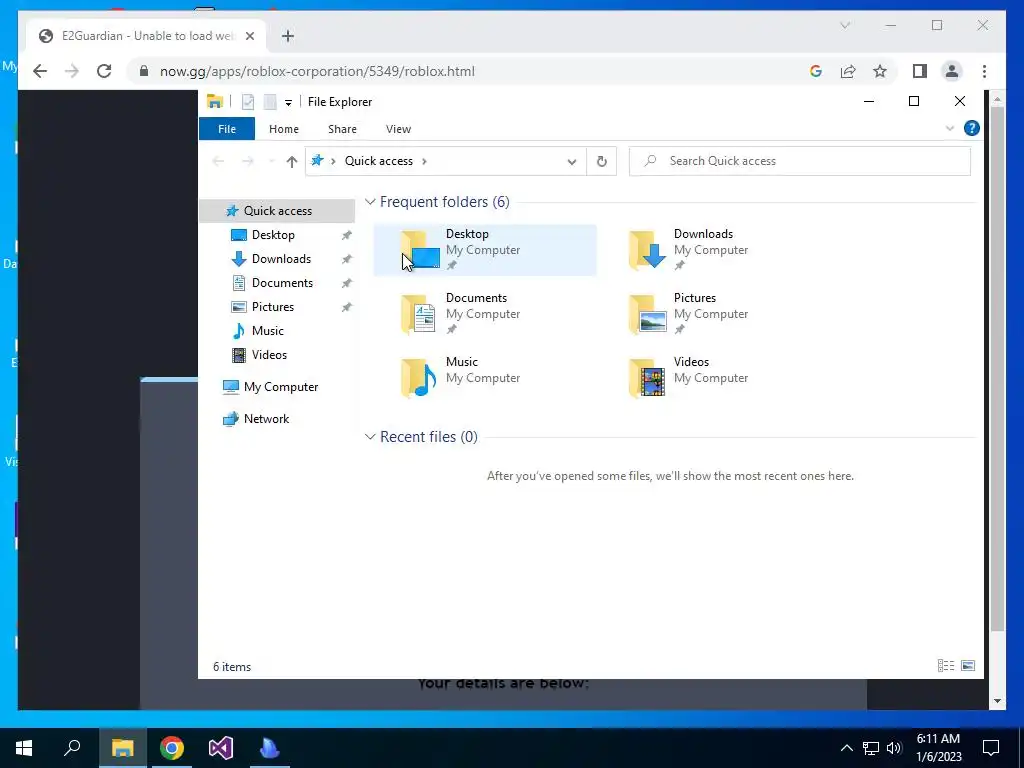Select Documents in navigation pane
The width and height of the screenshot is (1024, 768).
point(282,283)
